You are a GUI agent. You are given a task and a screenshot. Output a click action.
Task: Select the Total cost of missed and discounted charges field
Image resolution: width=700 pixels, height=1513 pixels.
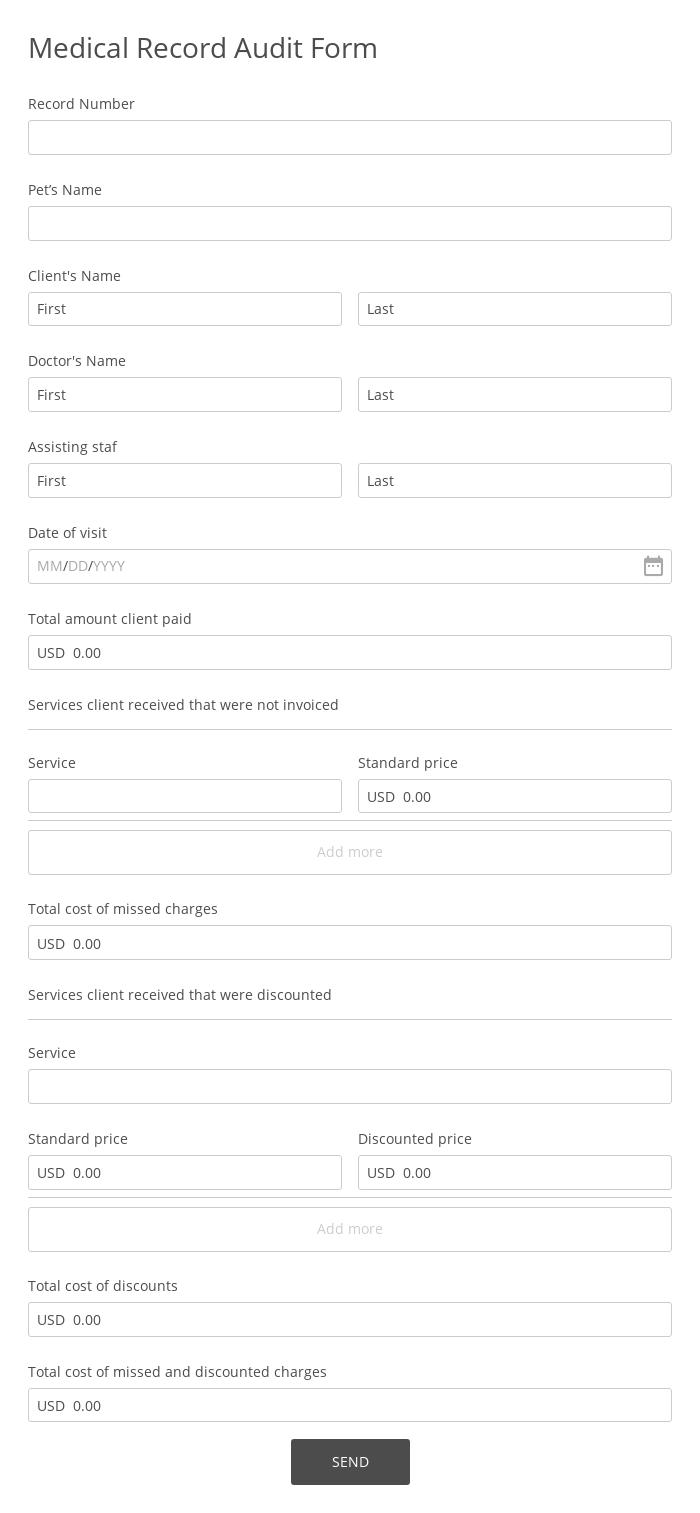[x=350, y=1405]
